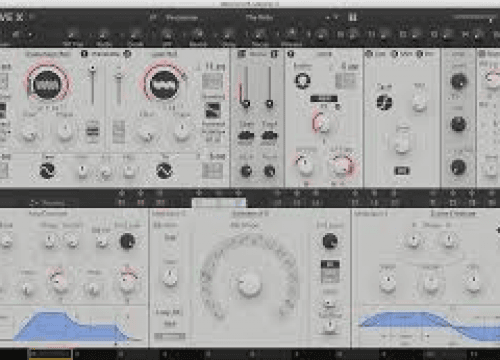Screen dimensions: 500x360
Task: Open the routing grid beside oscillator two's display
Action: tap(212, 81)
